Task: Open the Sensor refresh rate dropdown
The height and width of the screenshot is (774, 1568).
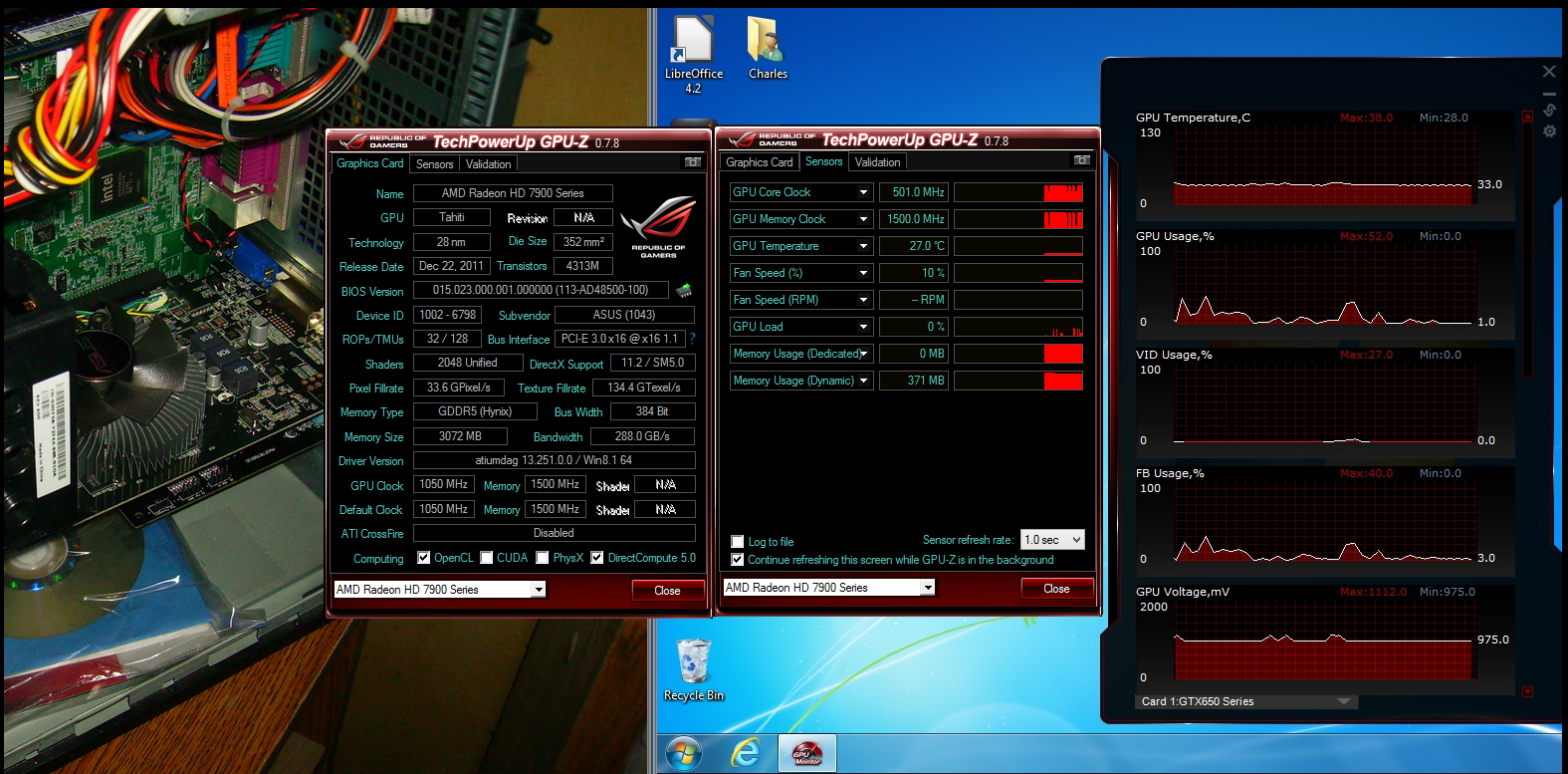Action: click(x=1052, y=540)
